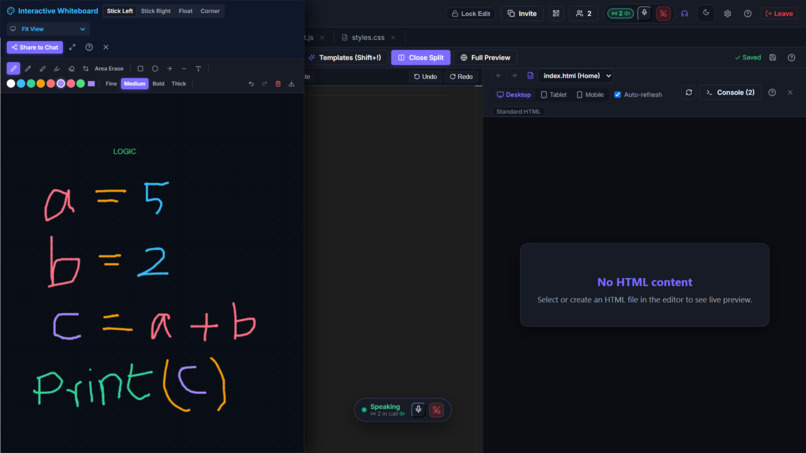Image resolution: width=806 pixels, height=453 pixels.
Task: Open help icon left of Leave button
Action: pyautogui.click(x=748, y=13)
